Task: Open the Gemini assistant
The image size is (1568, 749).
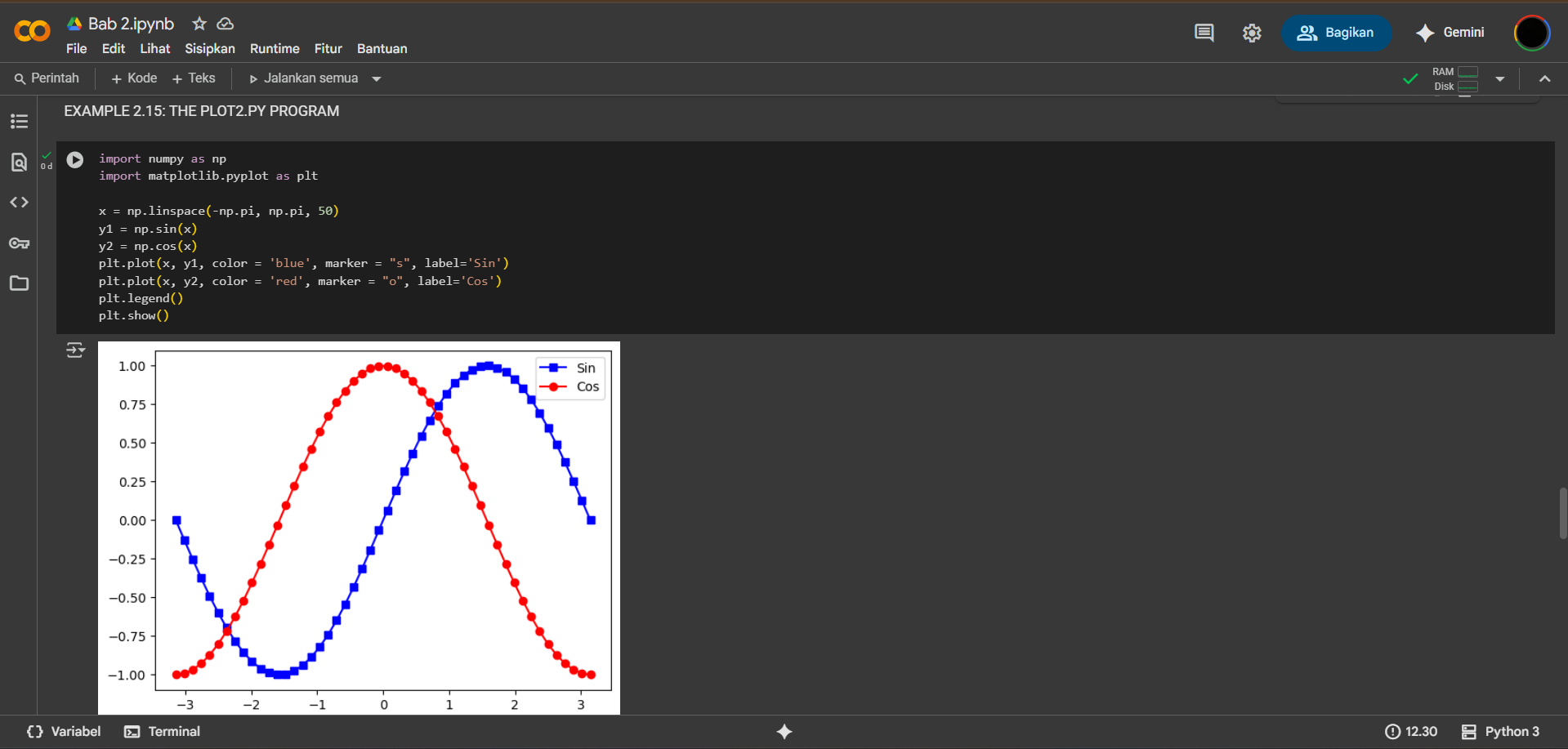Action: (1450, 33)
